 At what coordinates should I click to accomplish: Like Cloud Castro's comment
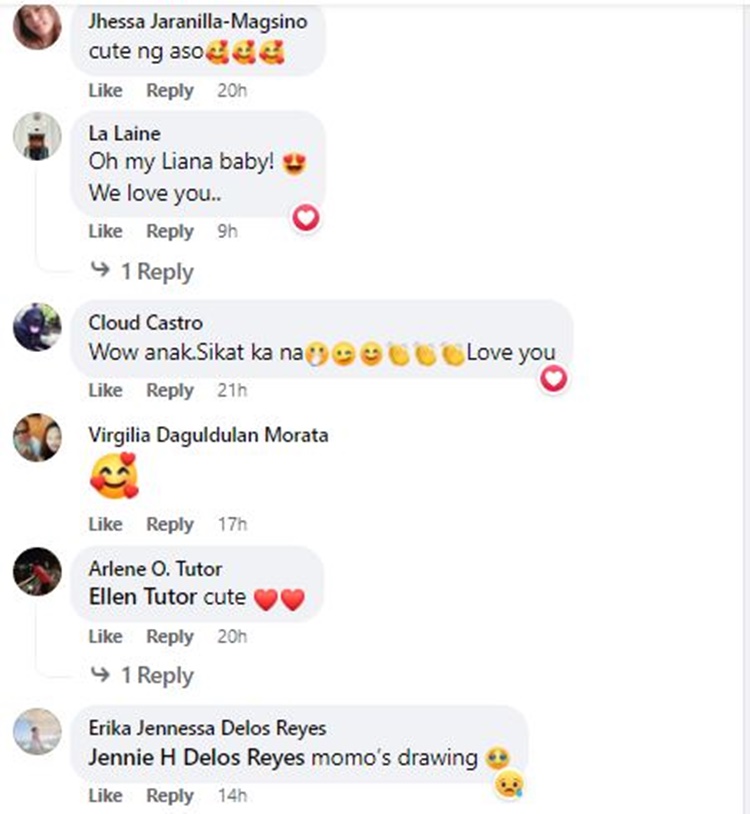pyautogui.click(x=105, y=390)
